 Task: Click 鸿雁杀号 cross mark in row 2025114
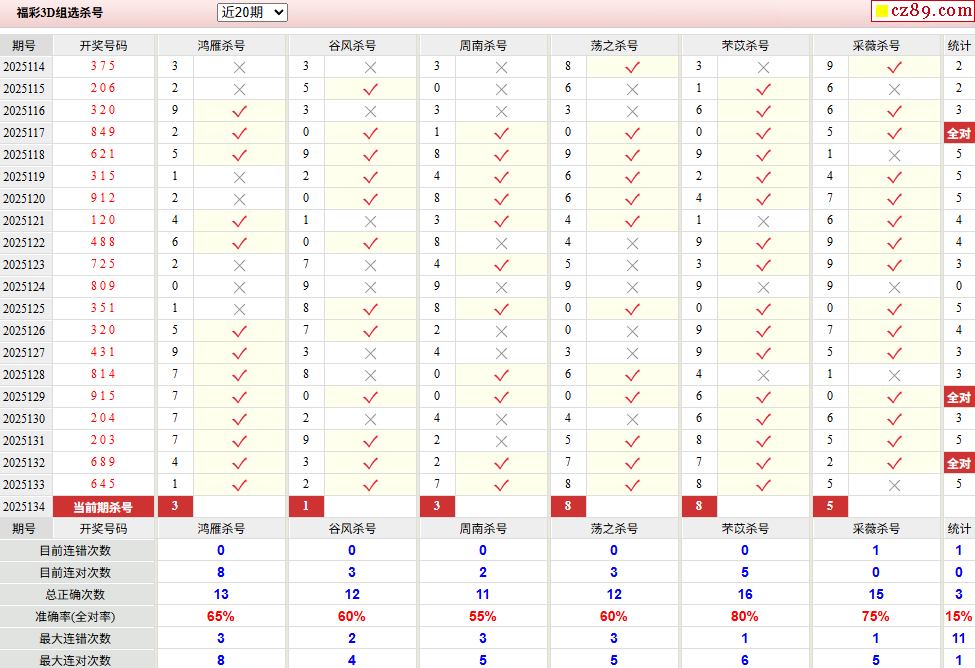(x=239, y=67)
